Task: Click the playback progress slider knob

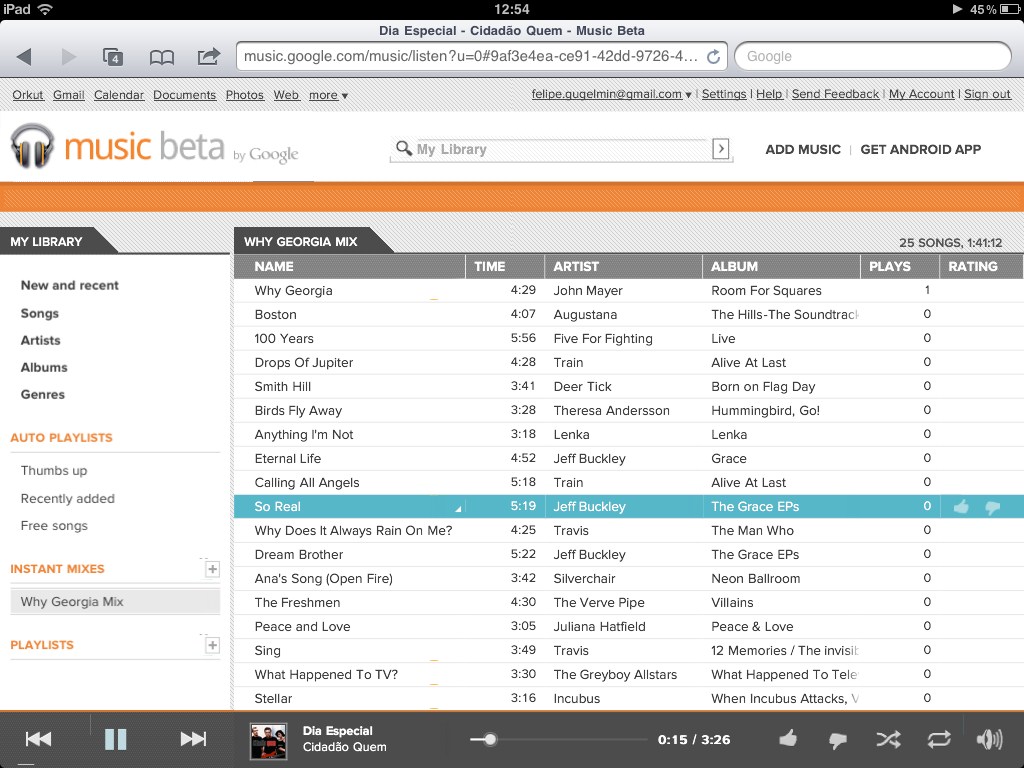Action: 490,739
